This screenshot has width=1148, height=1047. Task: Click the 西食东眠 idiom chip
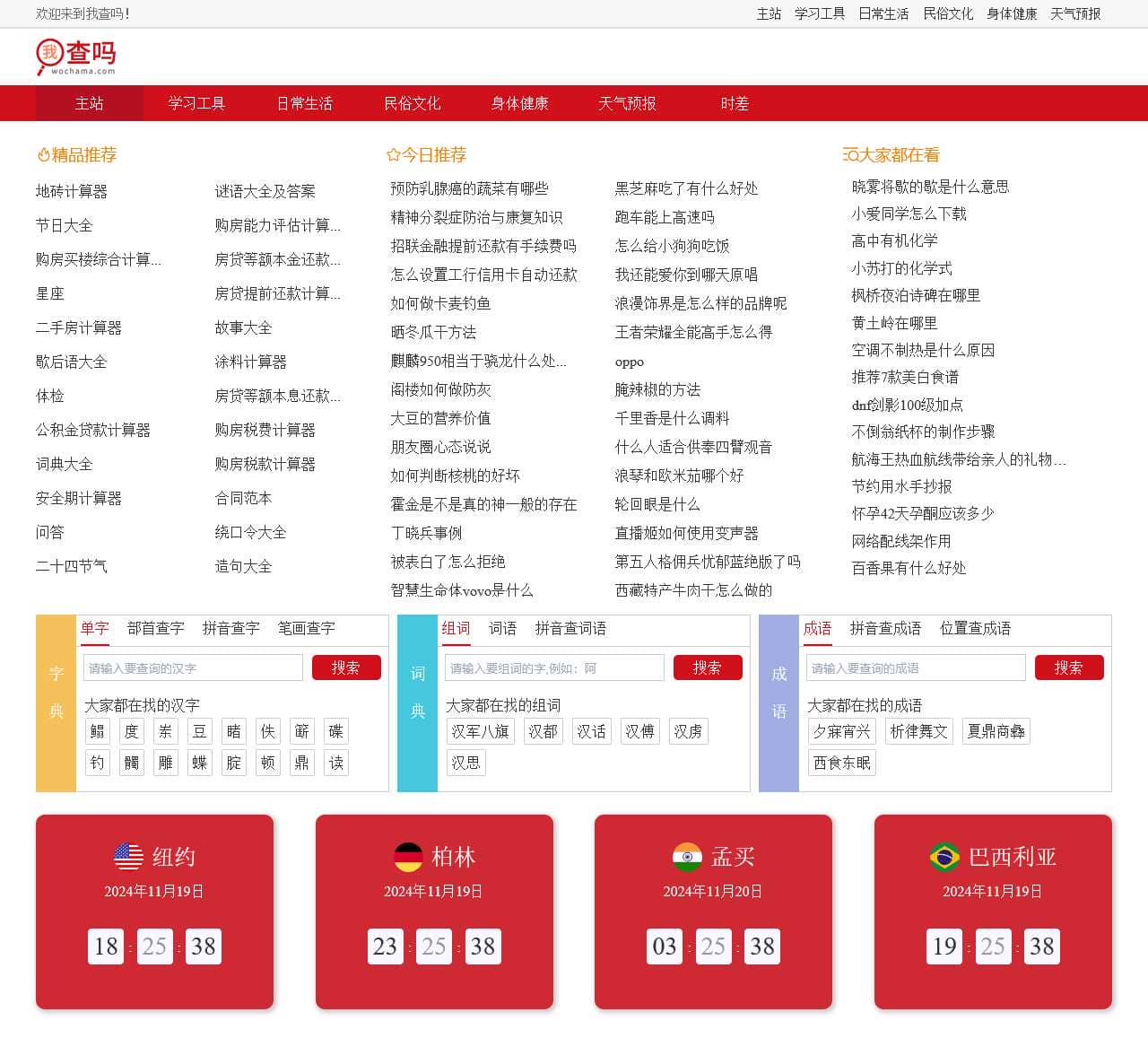tap(842, 763)
